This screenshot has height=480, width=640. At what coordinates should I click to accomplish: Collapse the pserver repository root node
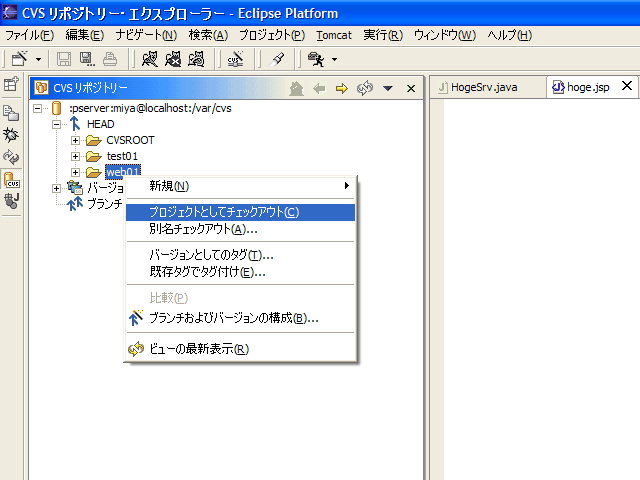click(x=38, y=109)
